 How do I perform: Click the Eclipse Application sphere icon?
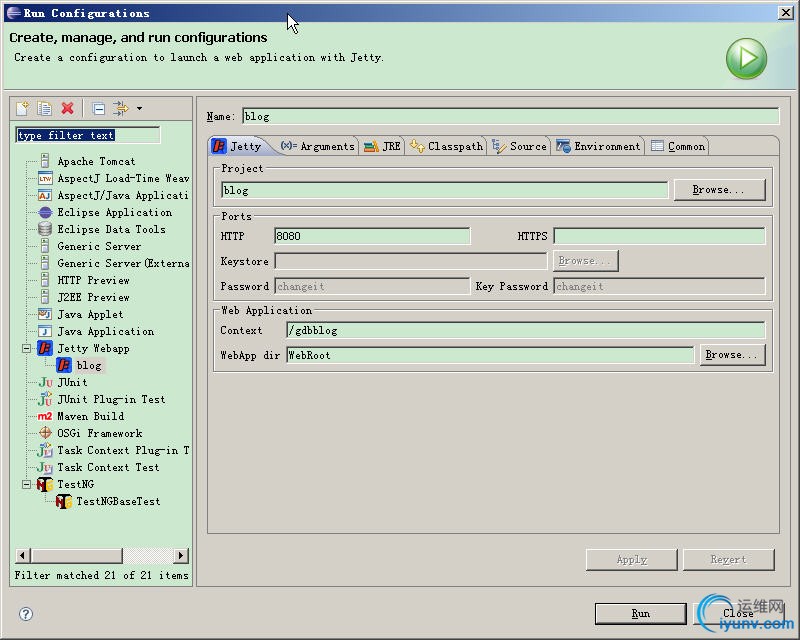point(45,212)
